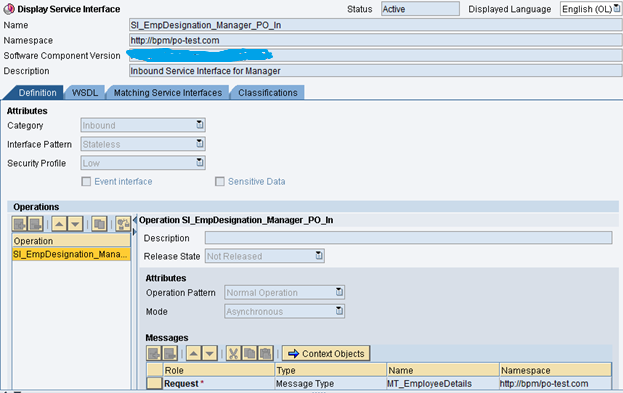
Task: Click the Namespace column header in Messages
Action: click(555, 370)
